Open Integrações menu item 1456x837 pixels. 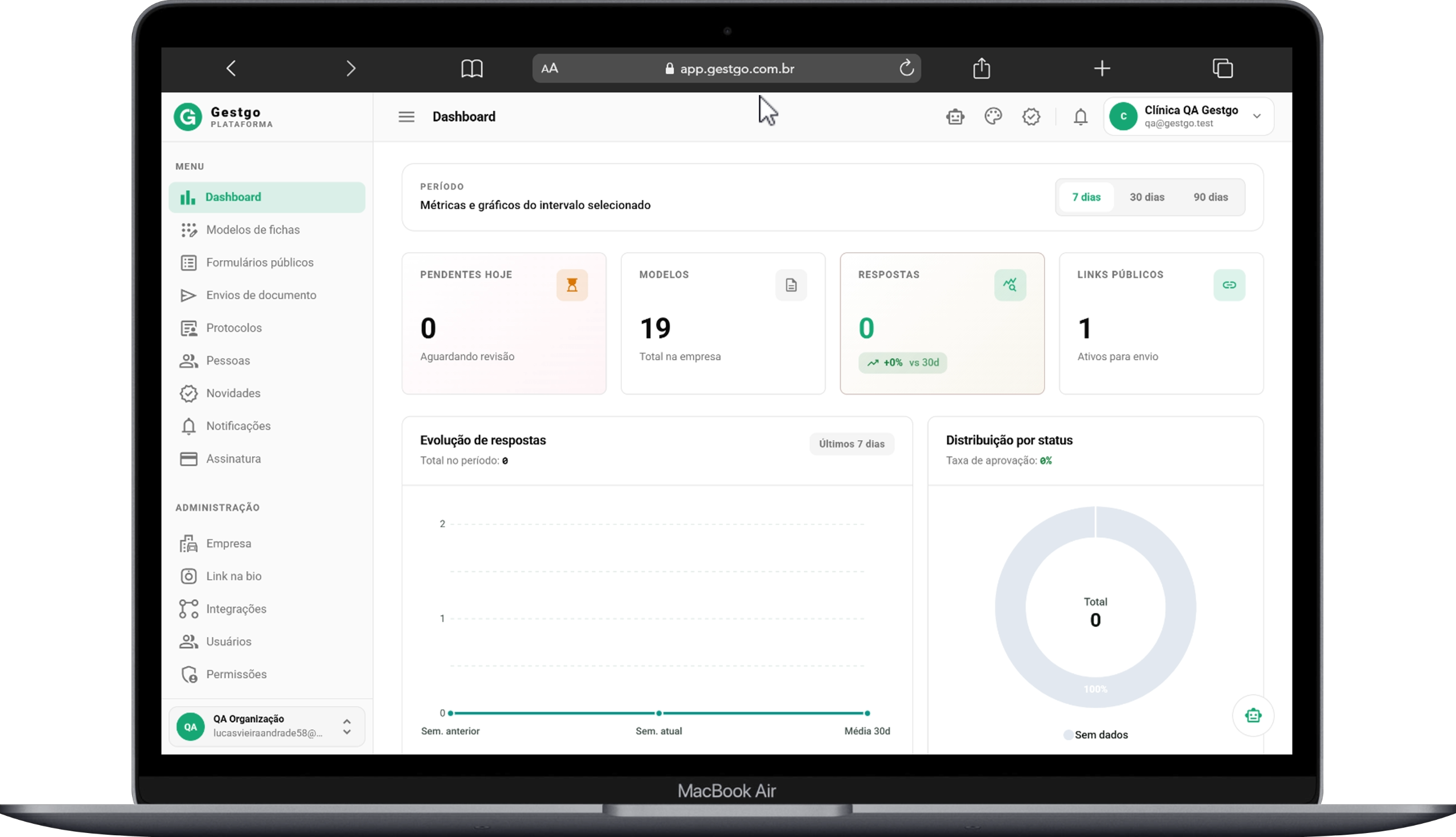(x=267, y=609)
